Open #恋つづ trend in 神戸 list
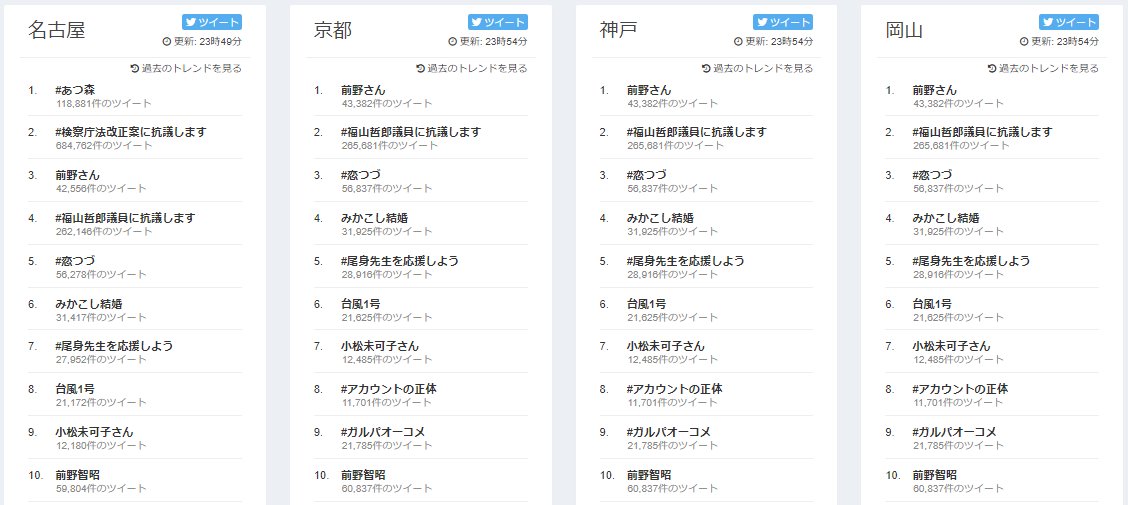The image size is (1128, 505). point(646,175)
